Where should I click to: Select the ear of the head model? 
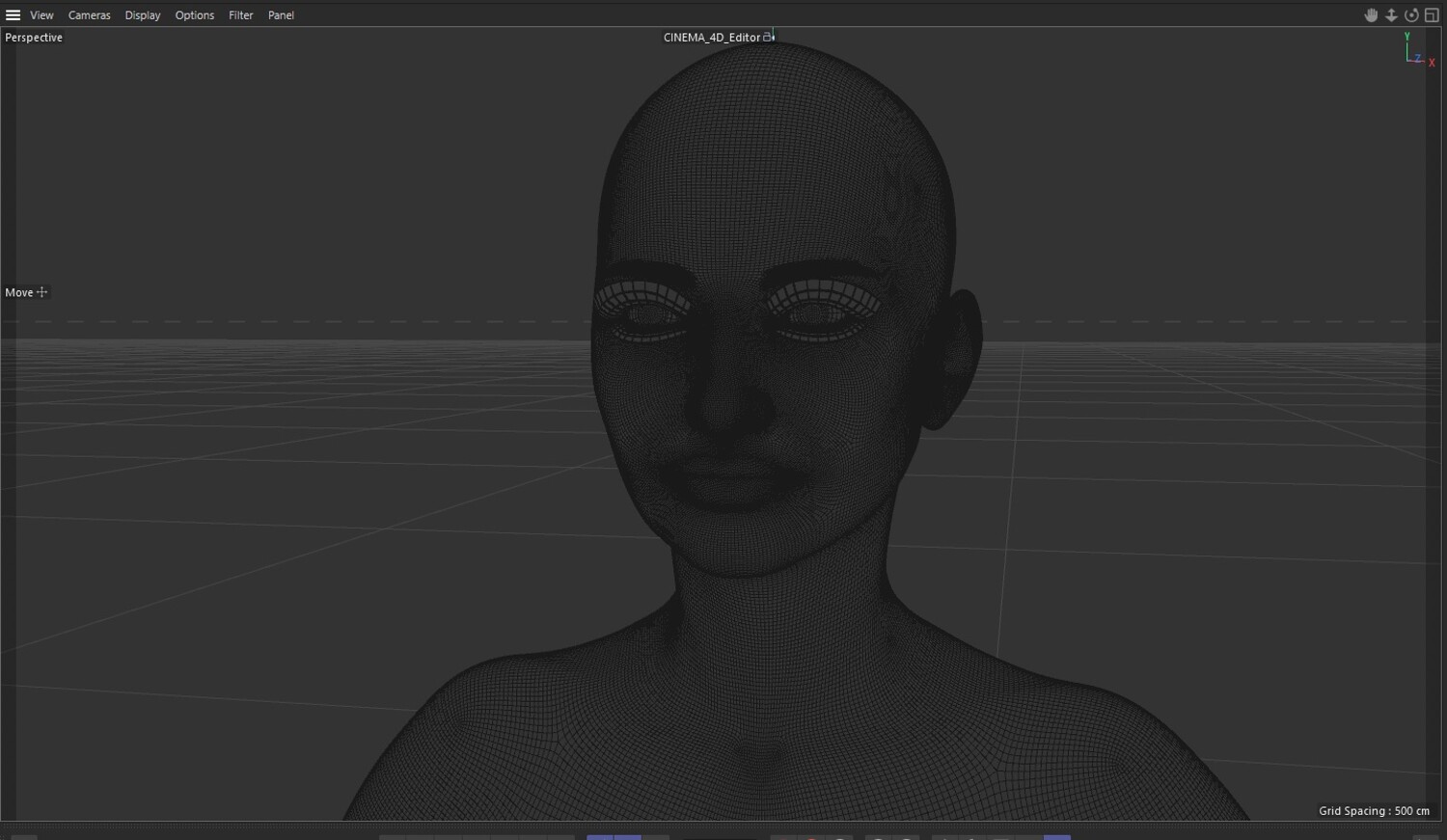[952, 359]
